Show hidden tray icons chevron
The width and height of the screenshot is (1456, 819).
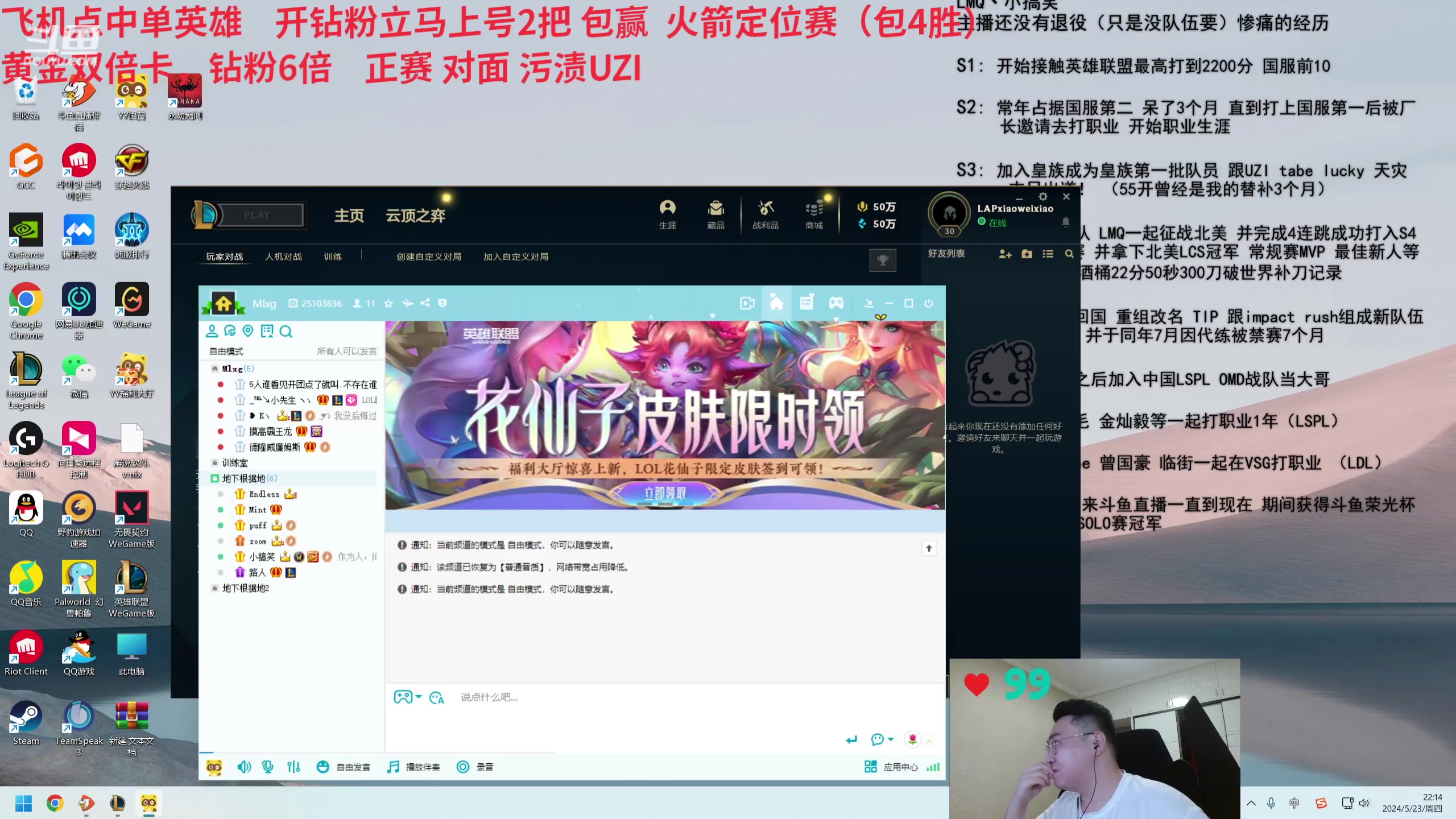pyautogui.click(x=1251, y=803)
